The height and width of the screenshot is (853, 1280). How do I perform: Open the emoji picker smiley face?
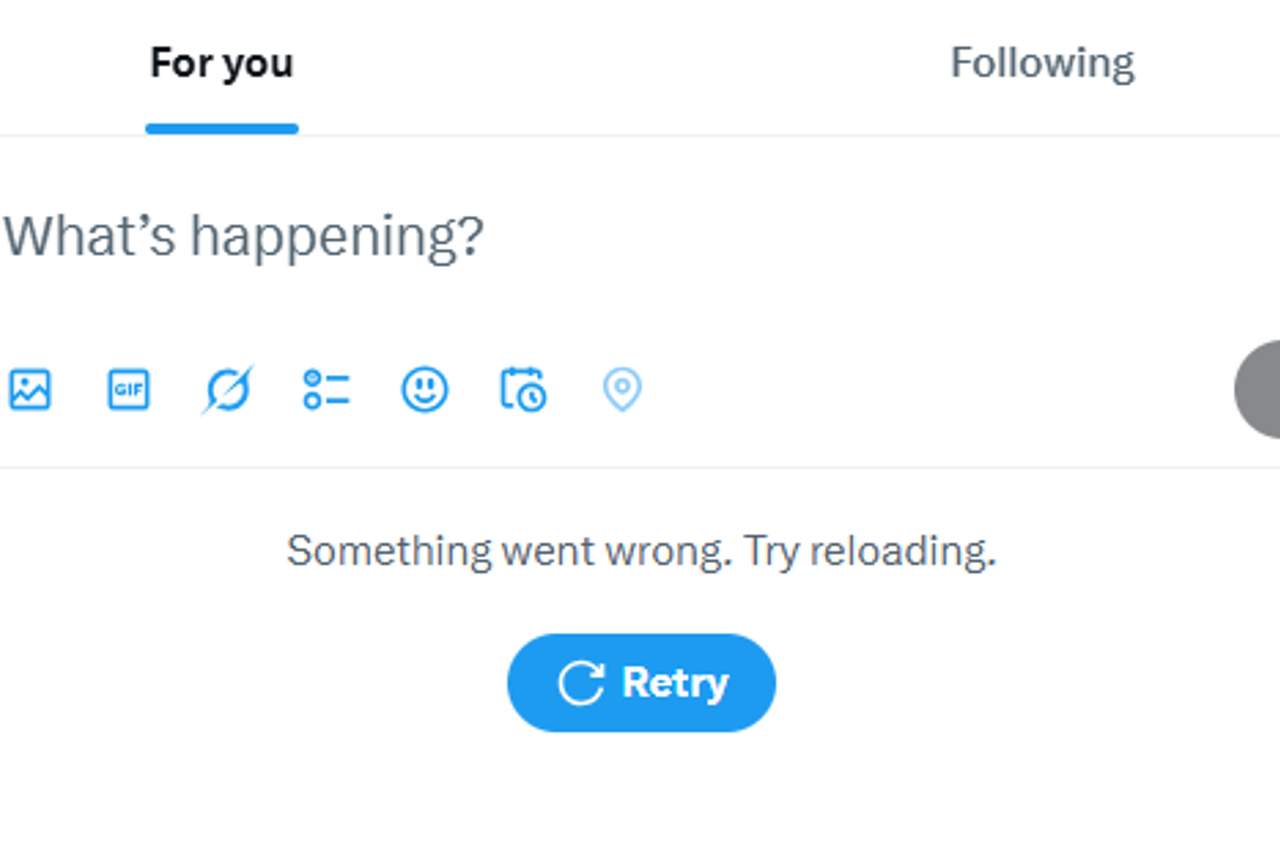click(425, 389)
